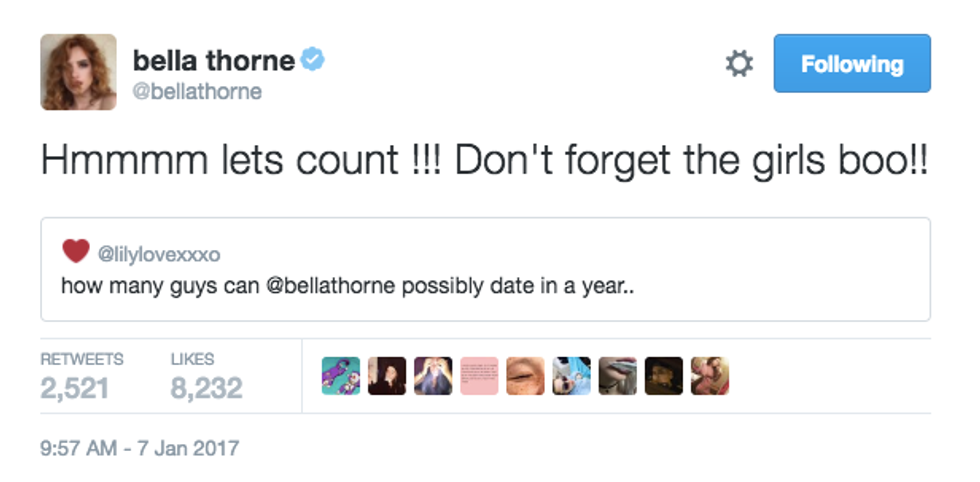Select the pink text-filled square avatar
980x482 pixels.
pyautogui.click(x=479, y=376)
